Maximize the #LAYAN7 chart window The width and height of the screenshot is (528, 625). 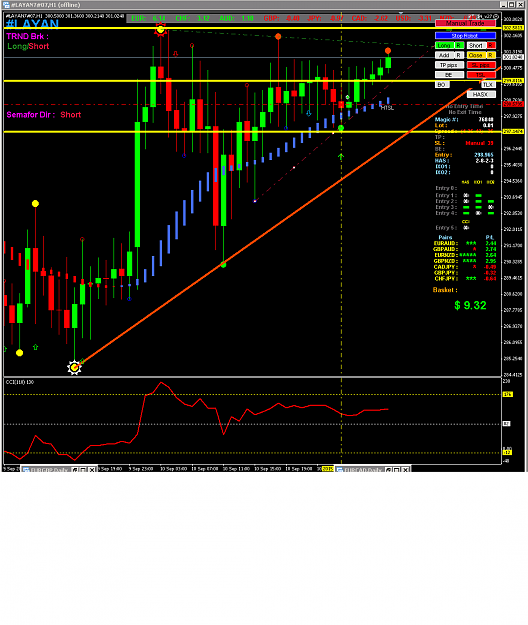pos(513,5)
